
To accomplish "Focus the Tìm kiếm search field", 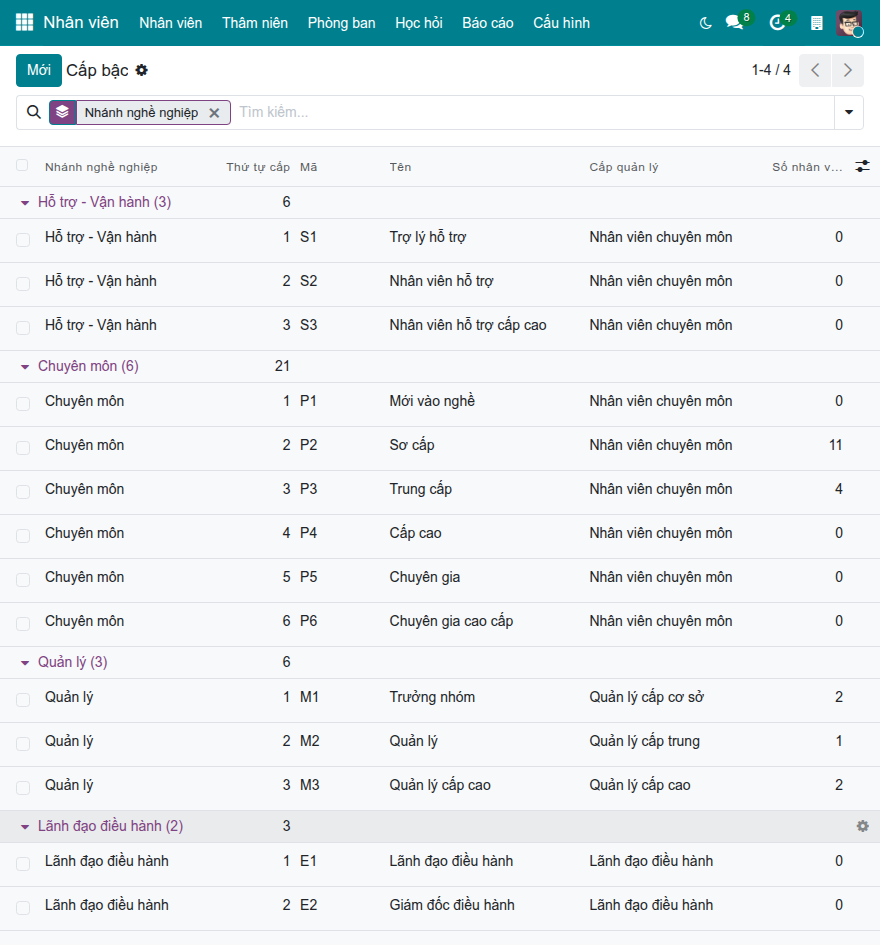I will point(533,112).
